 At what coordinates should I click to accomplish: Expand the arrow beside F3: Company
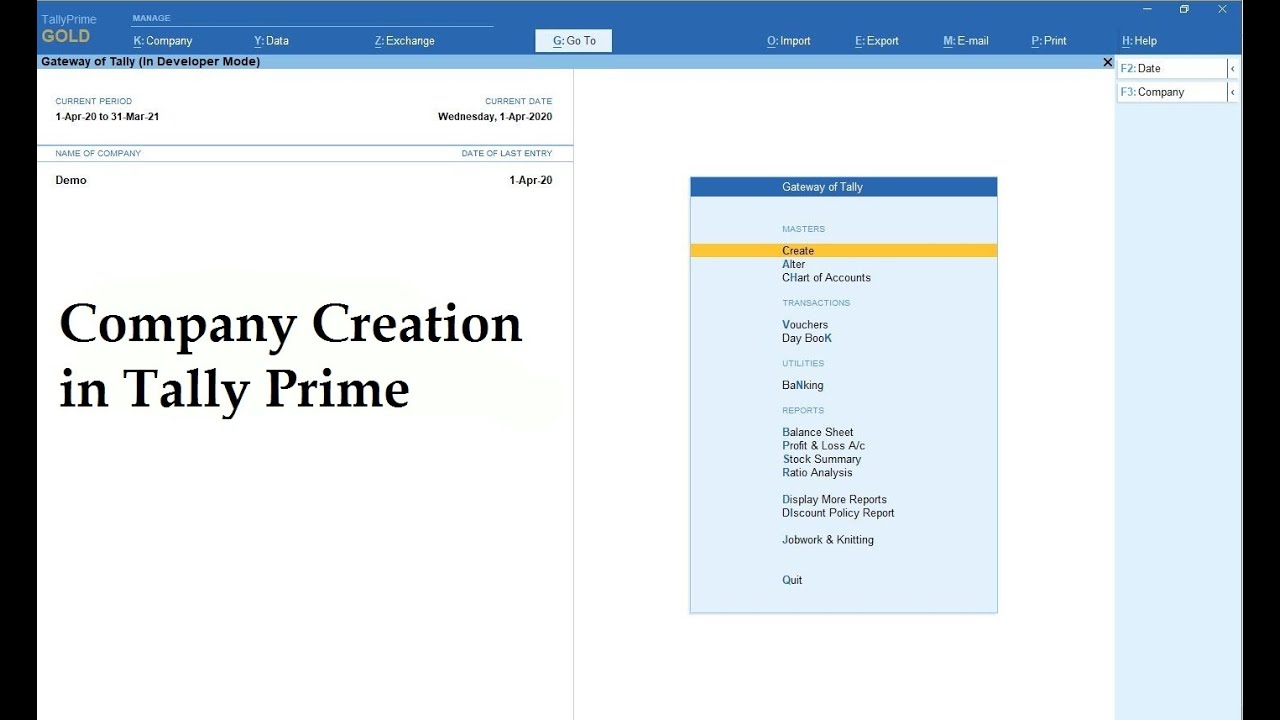(x=1232, y=92)
